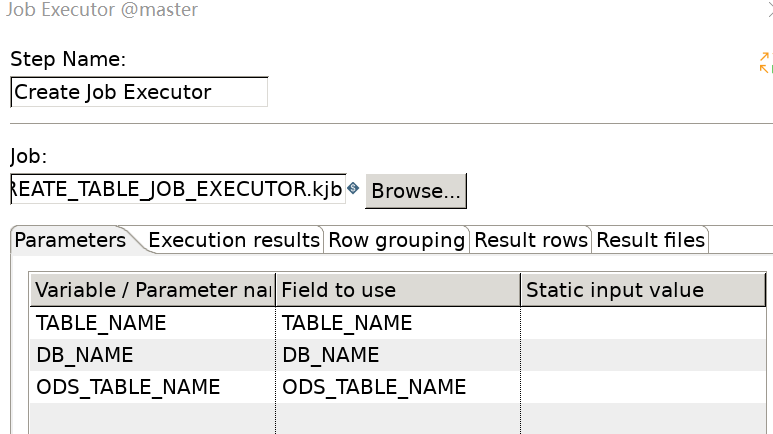
Task: Click the Variable / Parameter name column header
Action: pos(153,290)
